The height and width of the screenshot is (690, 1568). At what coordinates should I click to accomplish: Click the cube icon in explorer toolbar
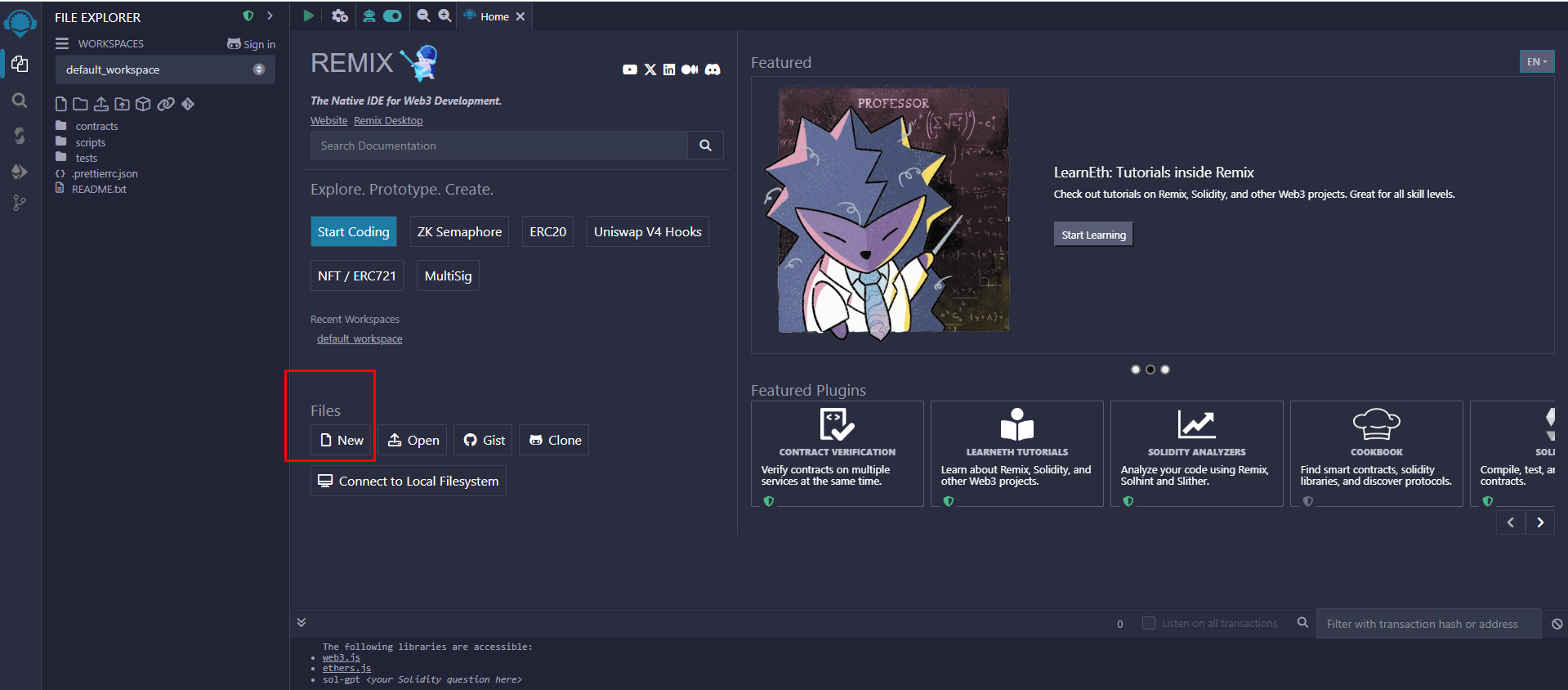point(143,104)
